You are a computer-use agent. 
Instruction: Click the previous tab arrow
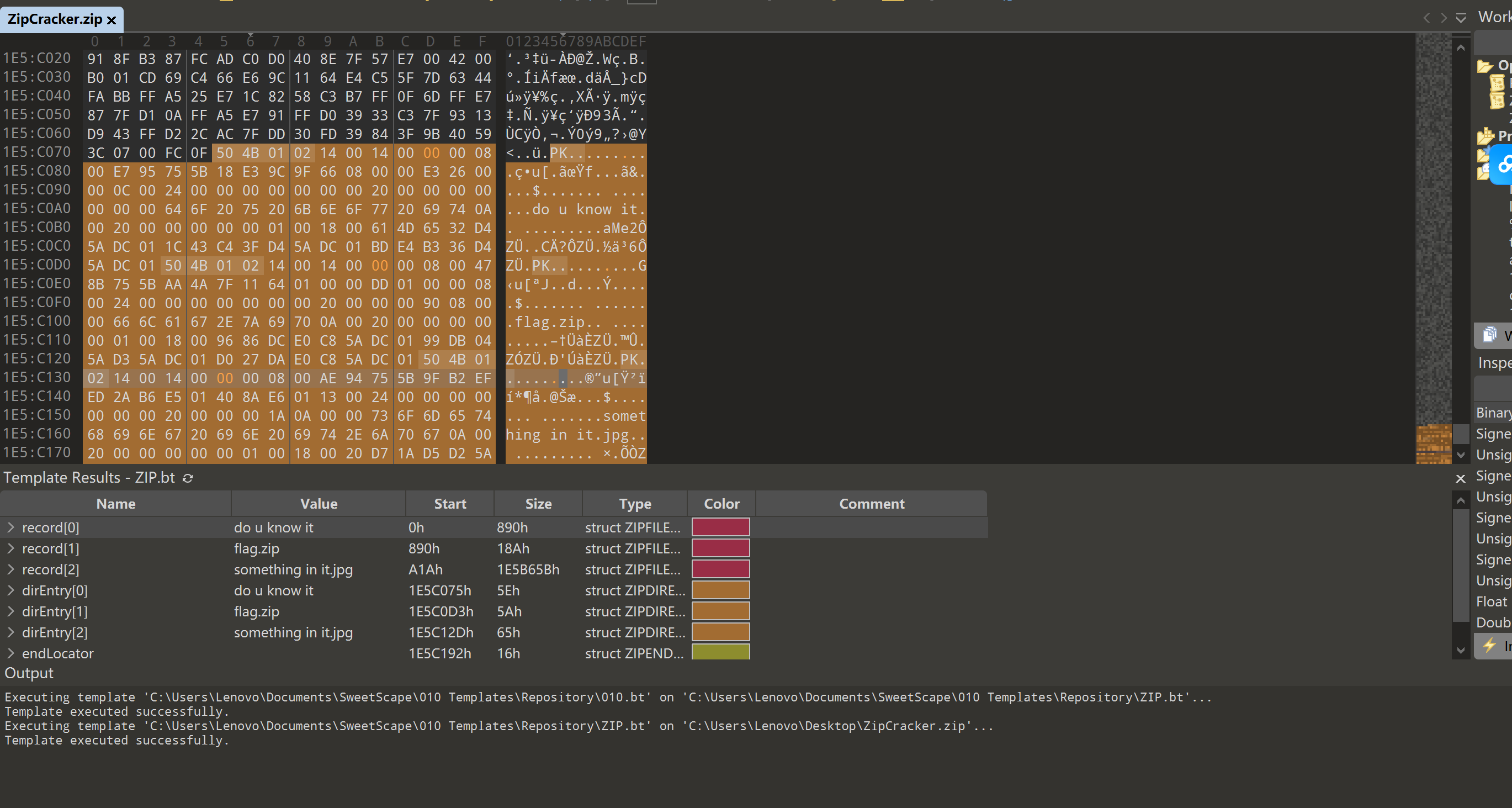coord(1426,18)
